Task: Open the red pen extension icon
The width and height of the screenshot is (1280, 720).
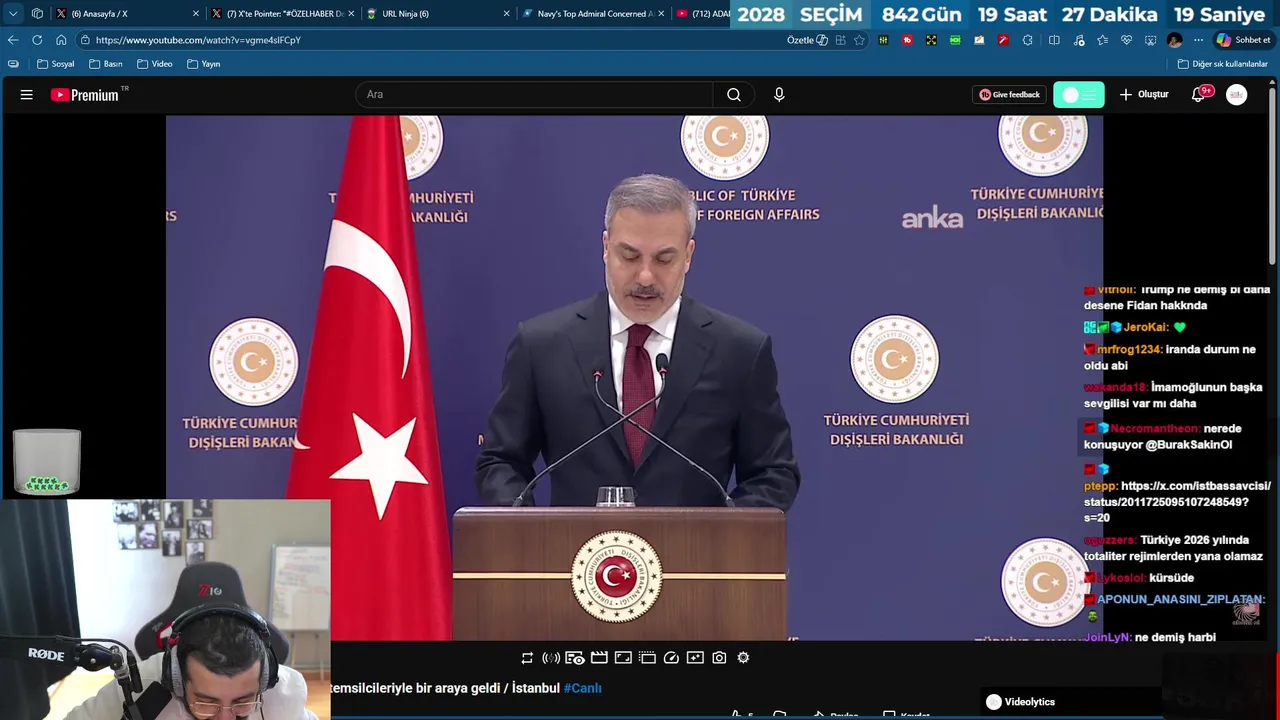Action: [x=1003, y=40]
